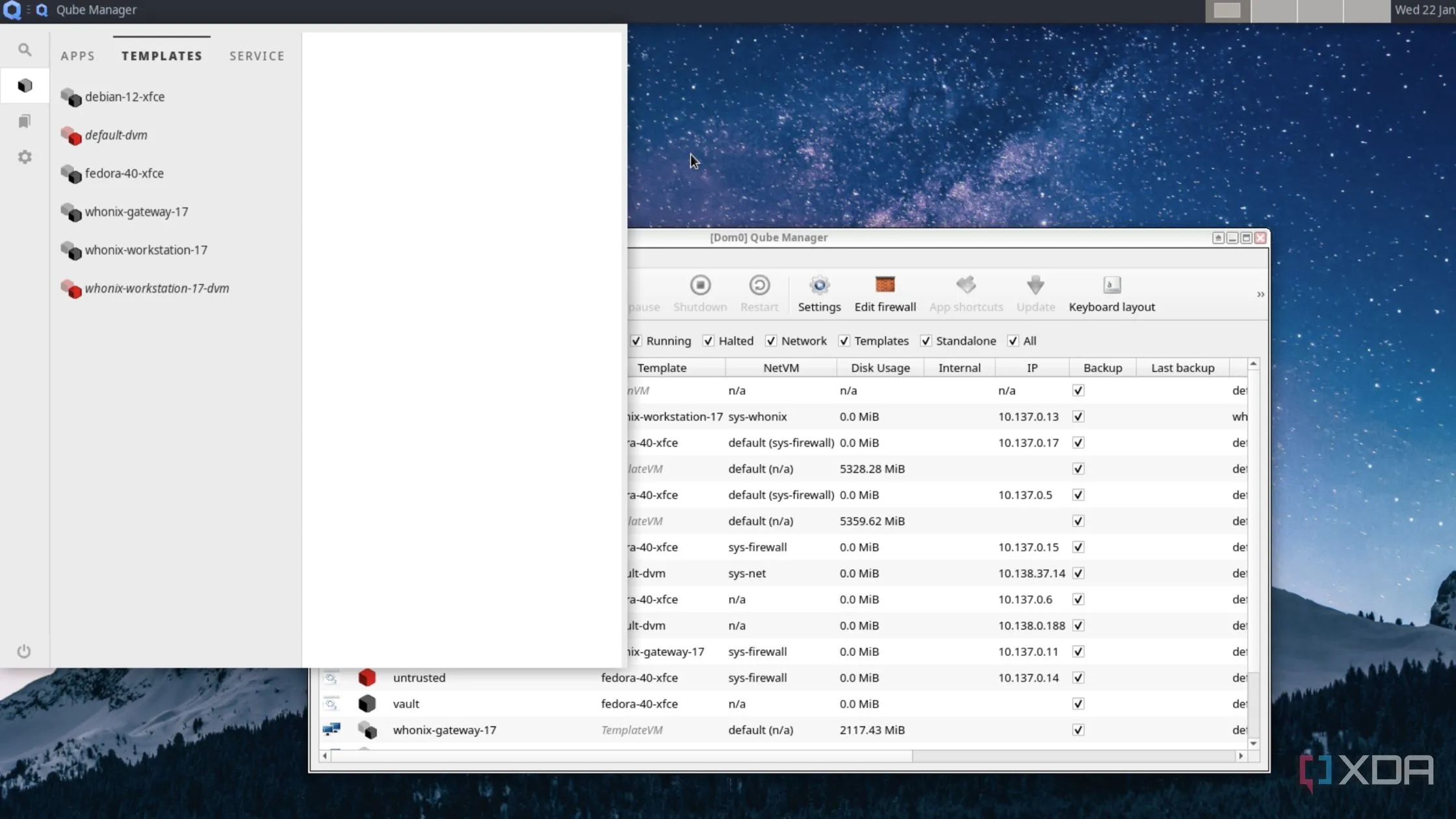Uncheck the Halted filter
The width and height of the screenshot is (1456, 819).
click(708, 341)
